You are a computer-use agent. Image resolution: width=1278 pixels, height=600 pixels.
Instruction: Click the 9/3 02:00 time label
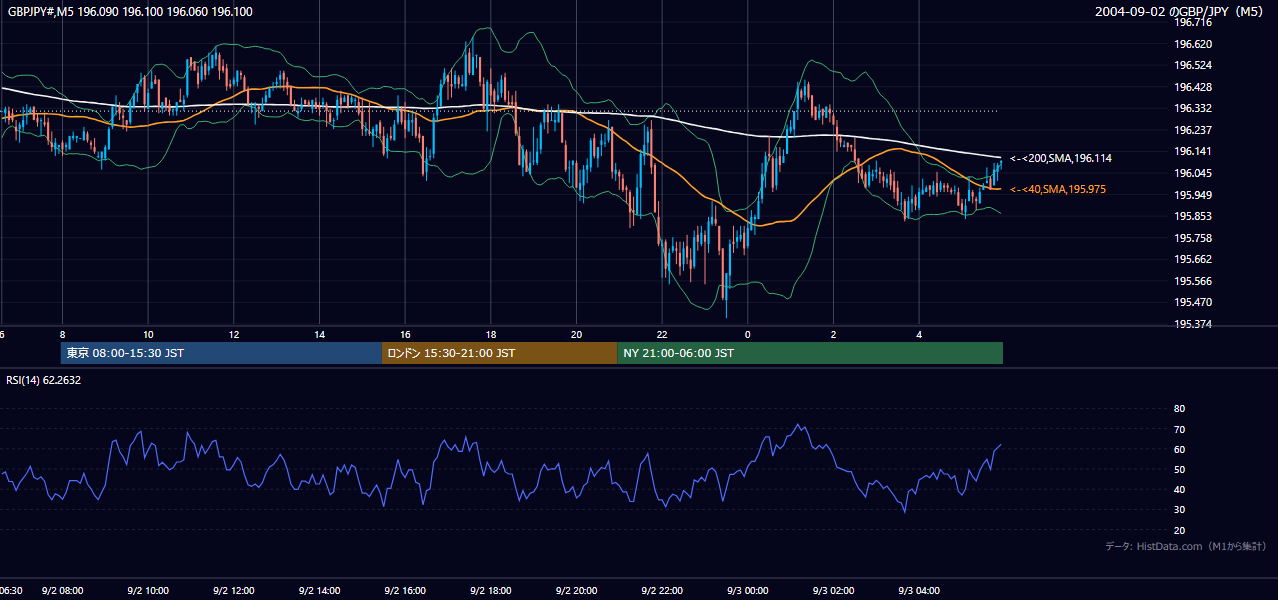click(834, 590)
